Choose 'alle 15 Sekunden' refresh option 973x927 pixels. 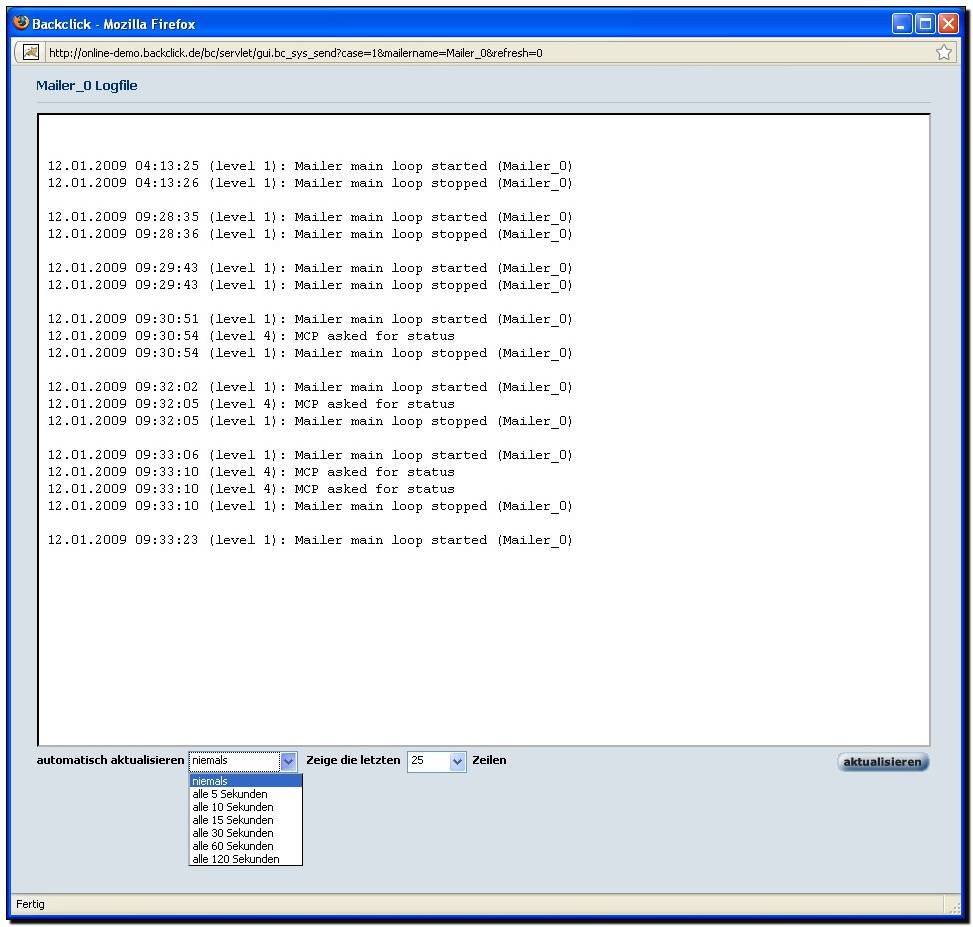pyautogui.click(x=246, y=820)
